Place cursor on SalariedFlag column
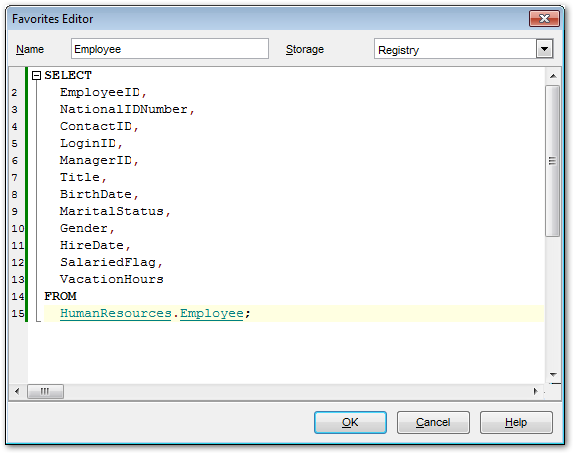This screenshot has height=454, width=574. point(108,262)
